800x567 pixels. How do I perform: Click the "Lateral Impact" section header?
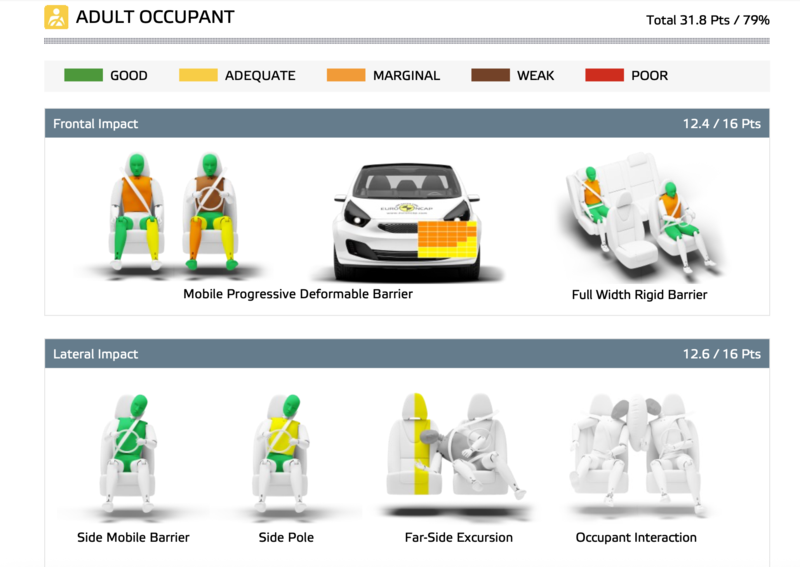pyautogui.click(x=407, y=354)
